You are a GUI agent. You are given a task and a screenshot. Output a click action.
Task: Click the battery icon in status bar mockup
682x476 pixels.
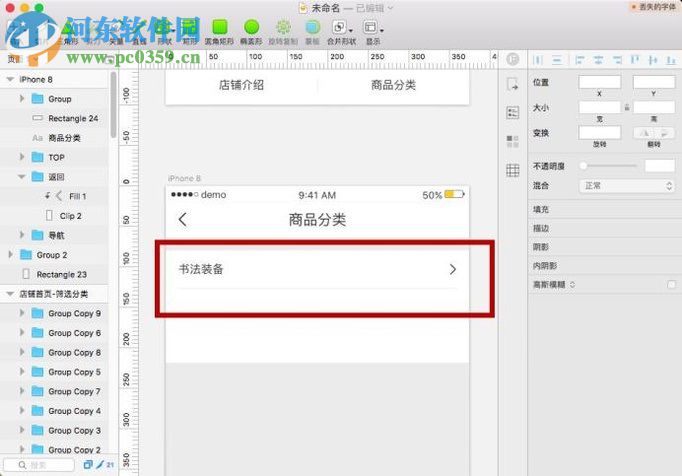[x=454, y=194]
